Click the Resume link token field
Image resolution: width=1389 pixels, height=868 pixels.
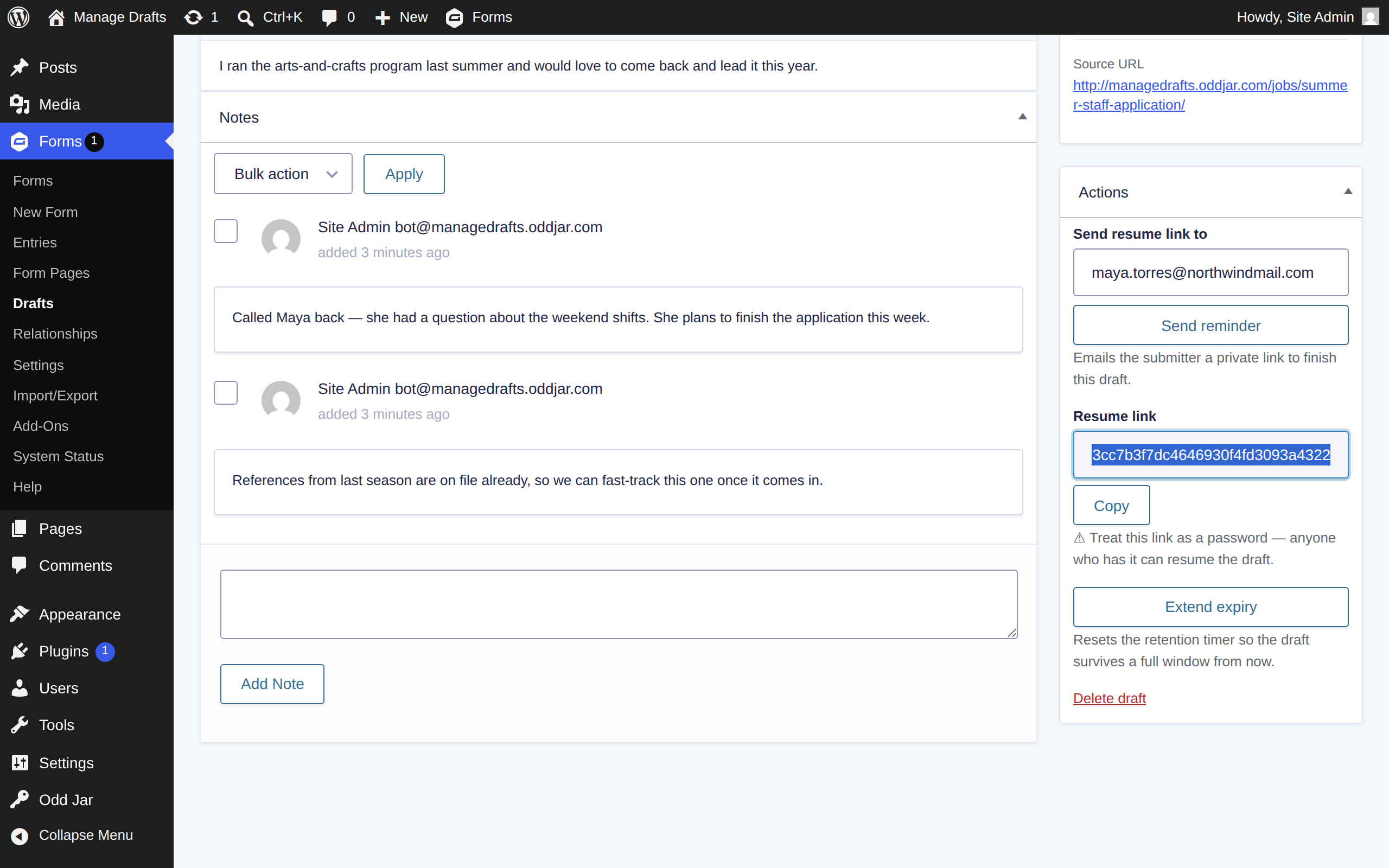pos(1210,455)
